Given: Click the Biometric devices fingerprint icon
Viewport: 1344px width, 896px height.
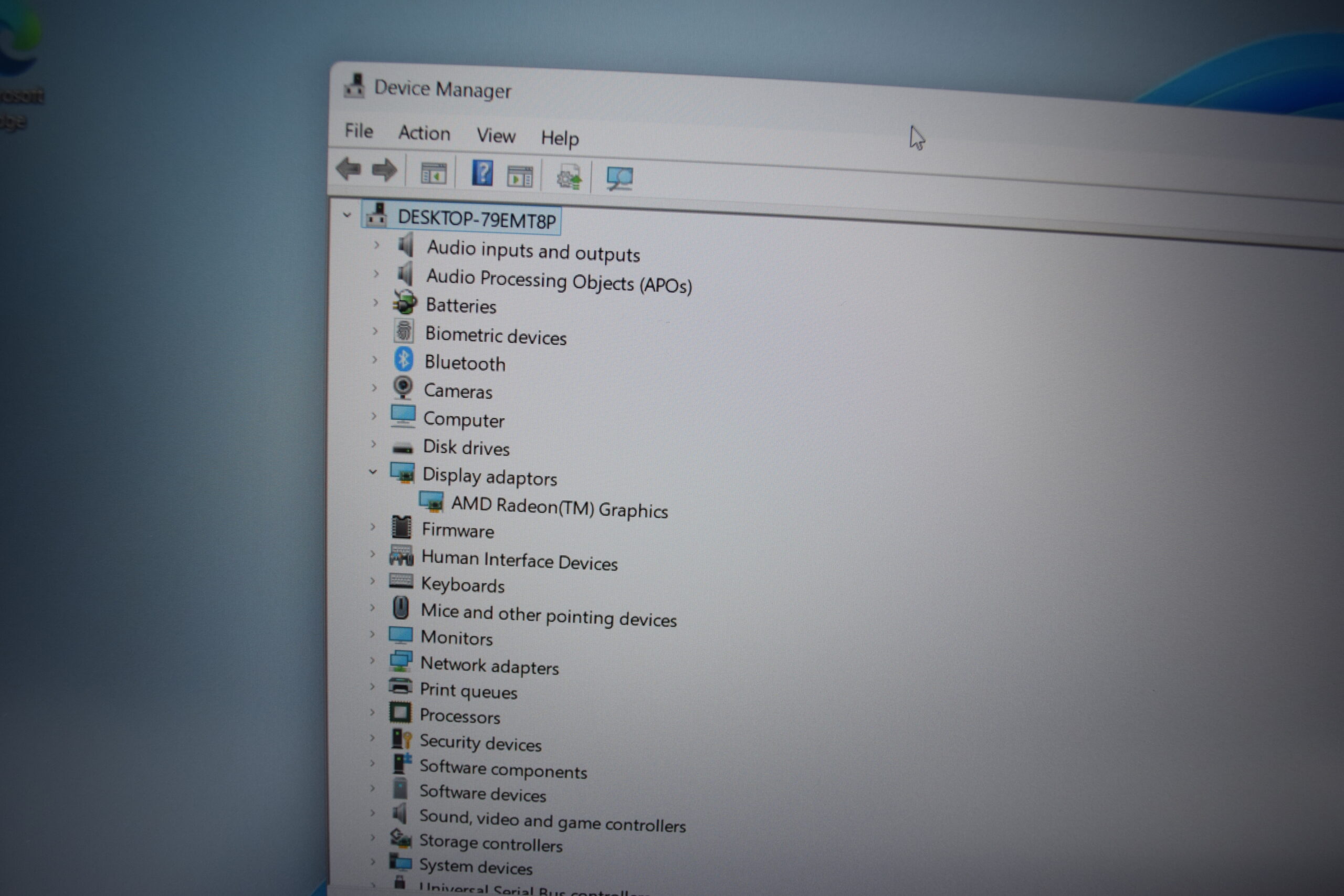Looking at the screenshot, I should [x=404, y=331].
